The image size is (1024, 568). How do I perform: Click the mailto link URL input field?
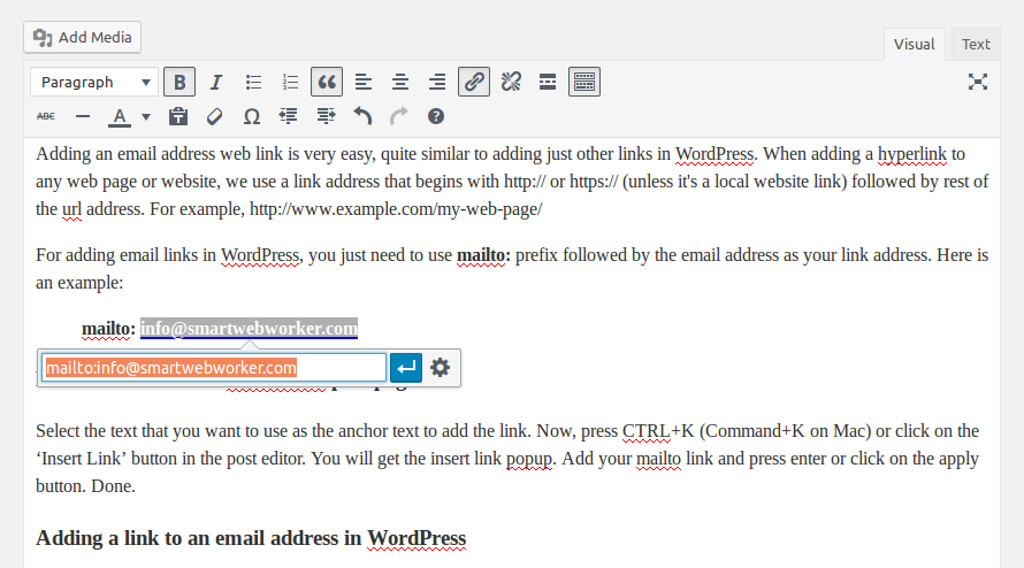point(214,368)
